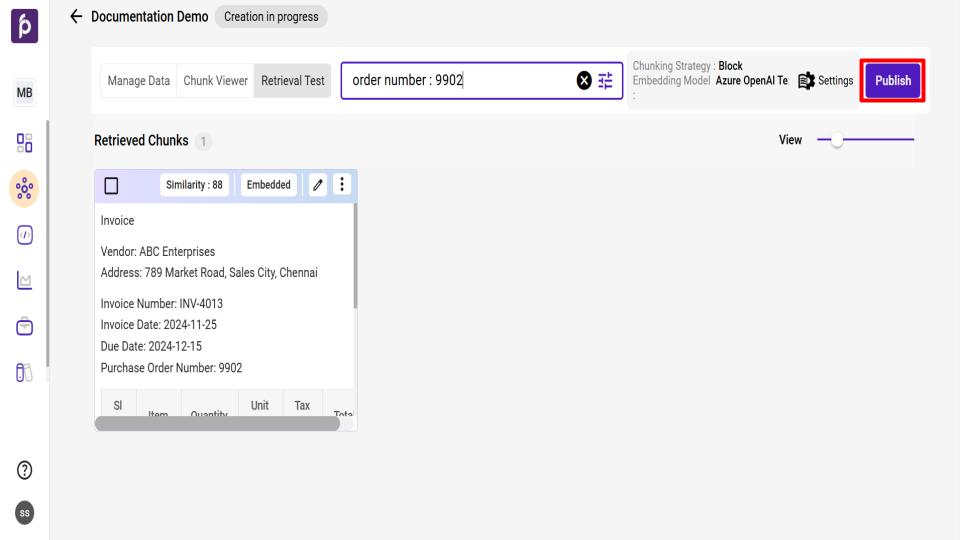Open the chunk's three-dot options menu
Screen dimensions: 960x540
(x=342, y=184)
